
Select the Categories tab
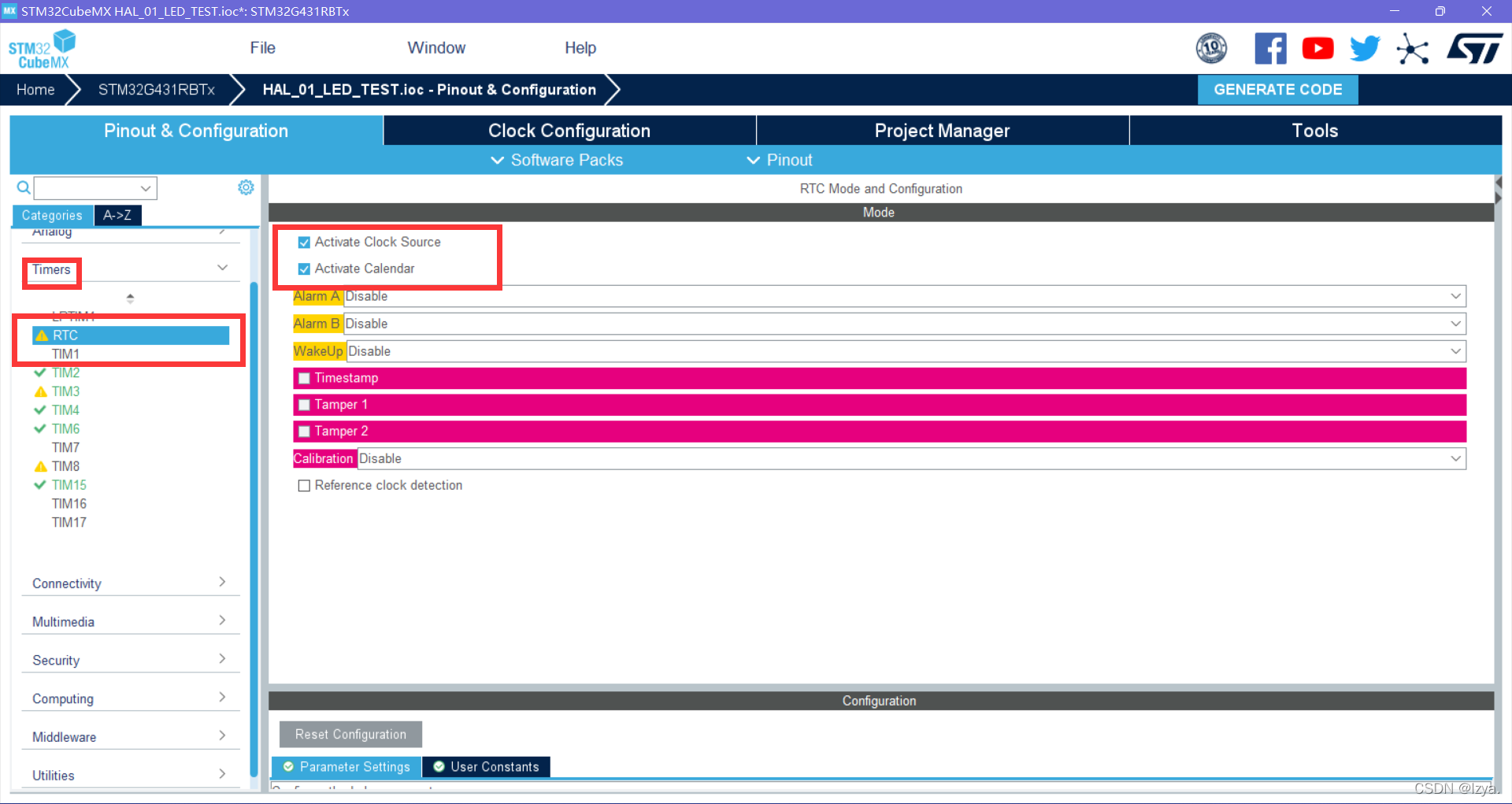pos(52,215)
